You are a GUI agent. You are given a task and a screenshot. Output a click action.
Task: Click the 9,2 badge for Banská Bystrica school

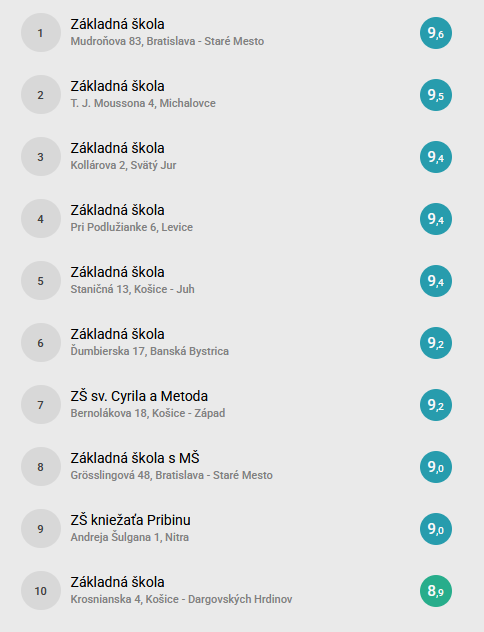(x=436, y=343)
